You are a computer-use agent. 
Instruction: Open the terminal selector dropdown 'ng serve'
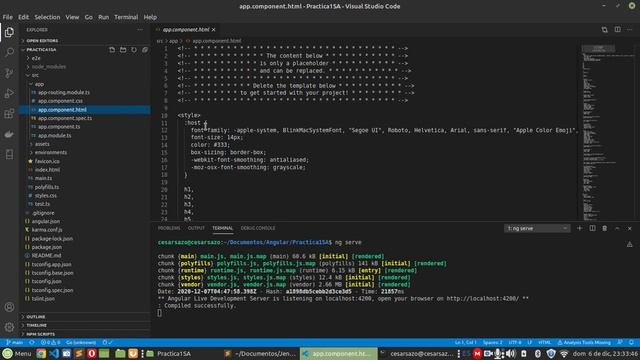click(537, 228)
